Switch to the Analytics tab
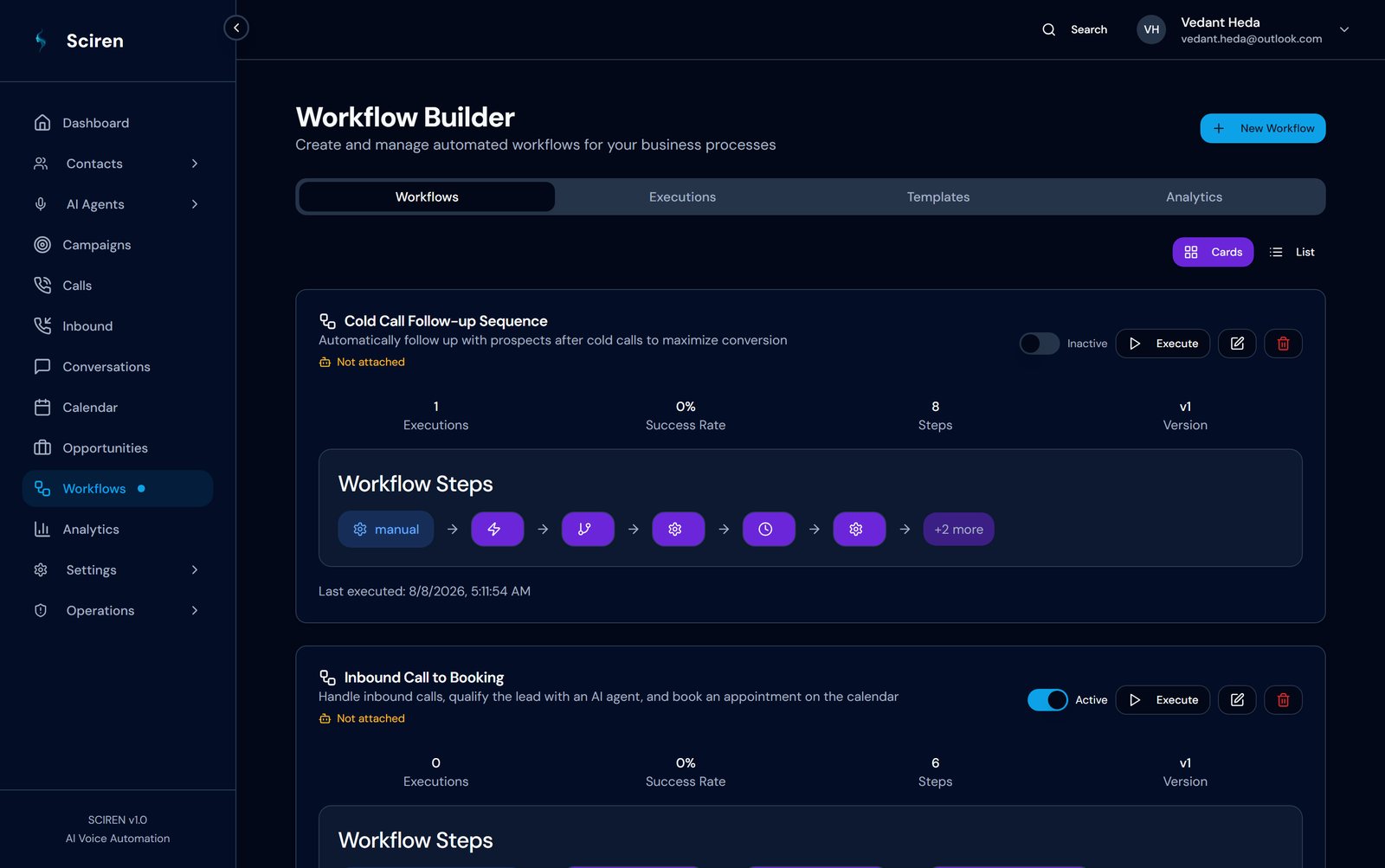This screenshot has height=868, width=1385. 1195,197
